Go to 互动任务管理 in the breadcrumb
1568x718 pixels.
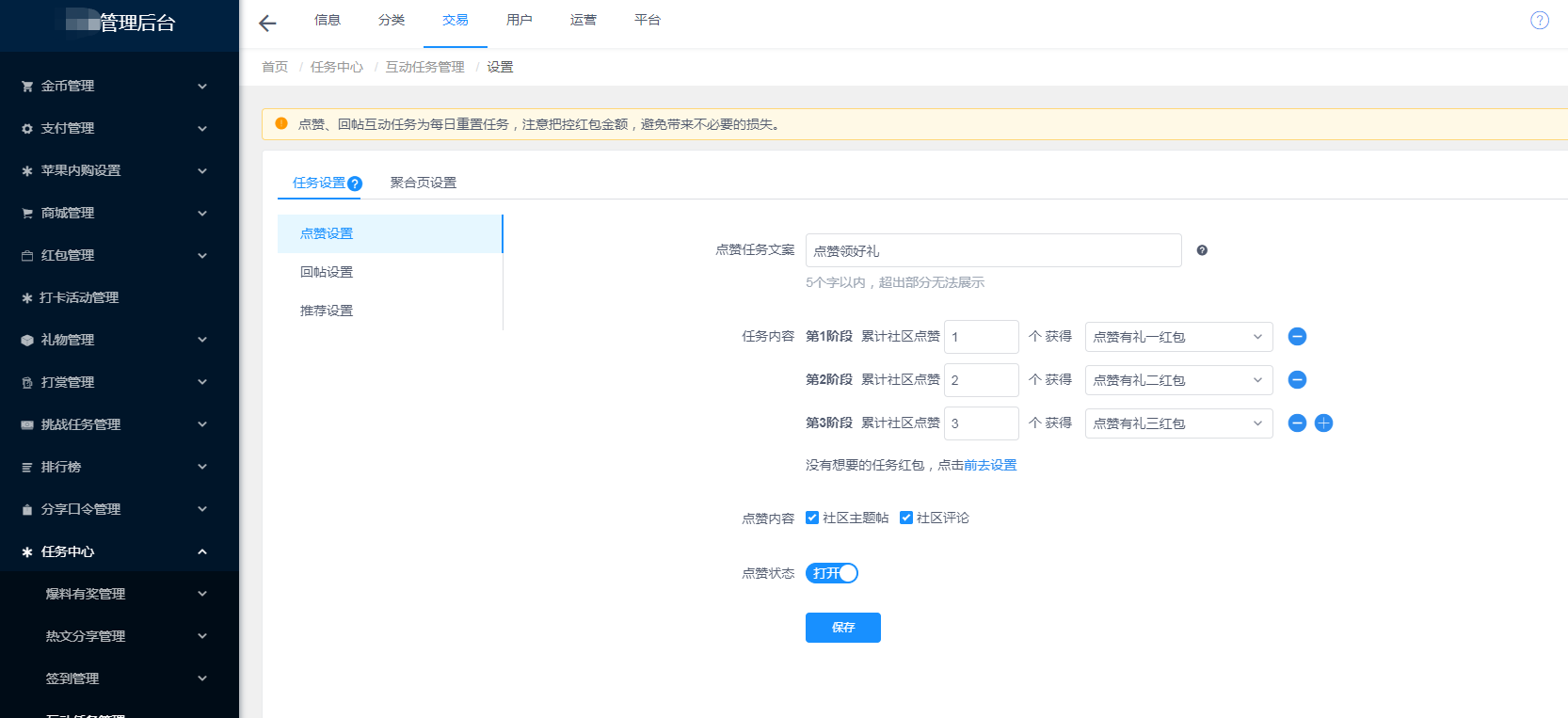pos(425,67)
